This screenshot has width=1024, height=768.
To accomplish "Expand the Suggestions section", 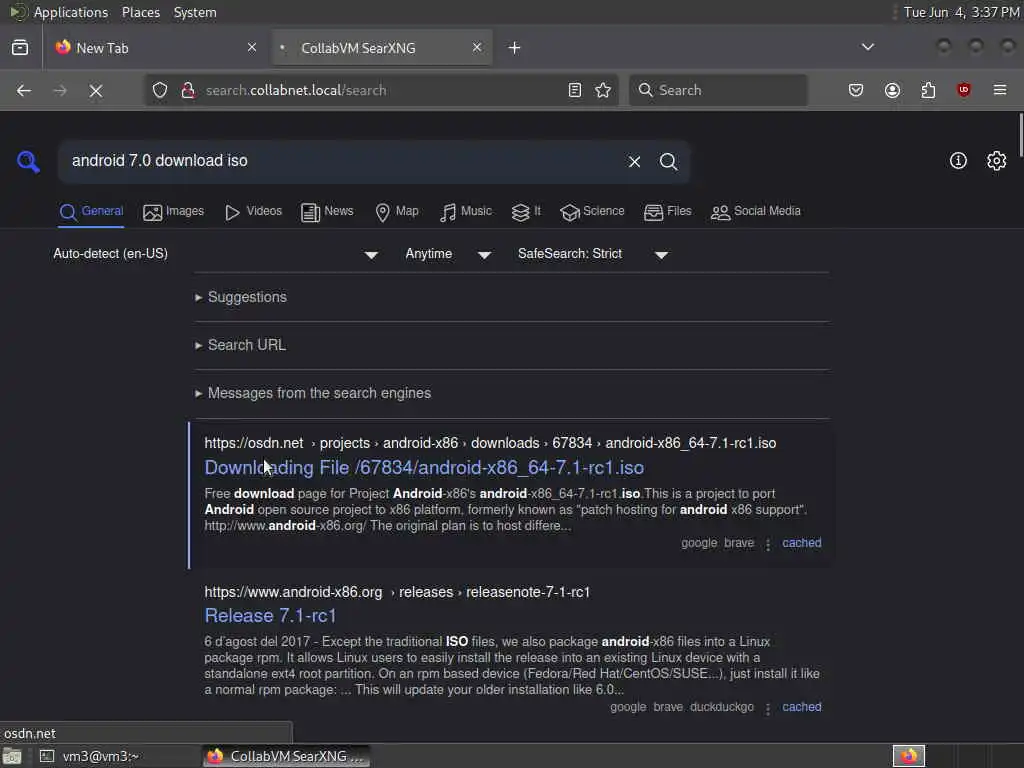I will point(241,297).
